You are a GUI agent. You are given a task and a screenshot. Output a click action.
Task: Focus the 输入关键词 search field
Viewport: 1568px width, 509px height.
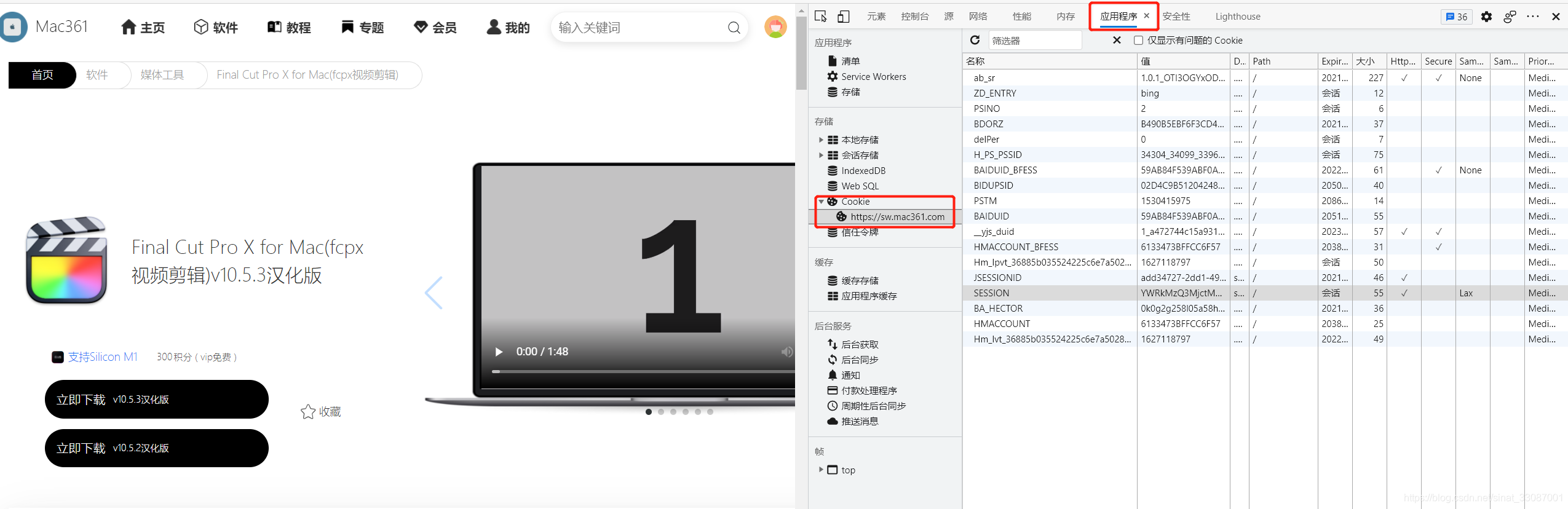(x=639, y=28)
